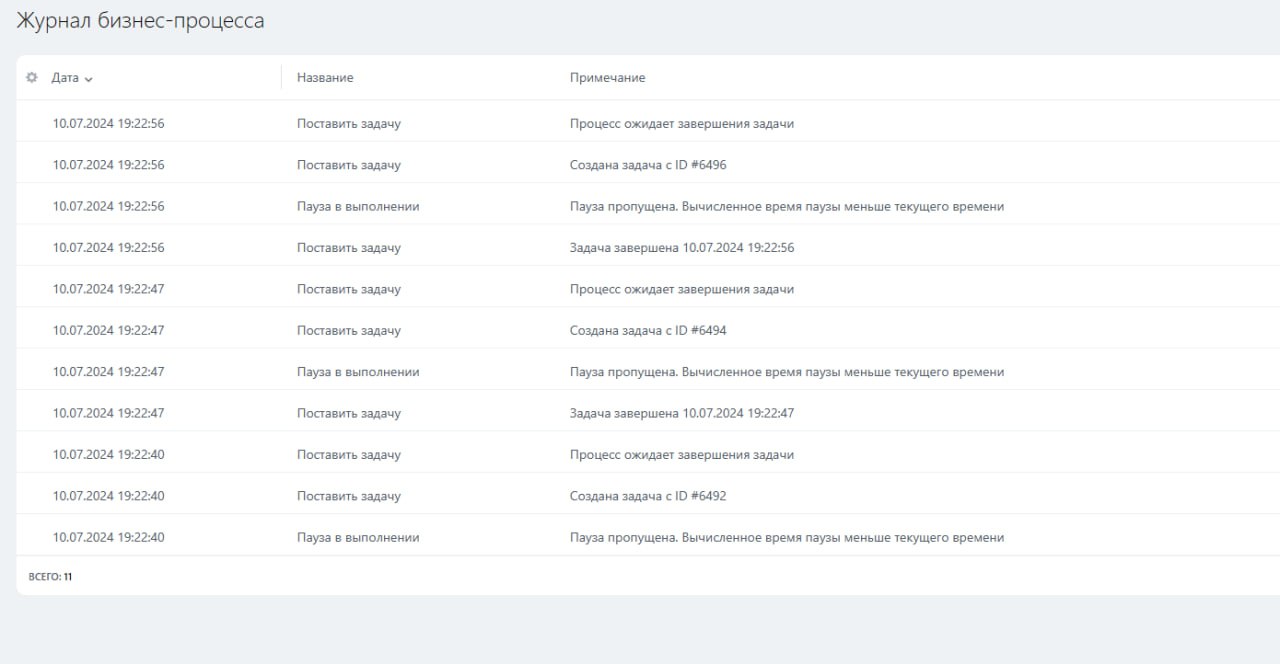This screenshot has width=1280, height=664.
Task: Click 'Поставить задачу' in the ID #6492 row
Action: [348, 496]
